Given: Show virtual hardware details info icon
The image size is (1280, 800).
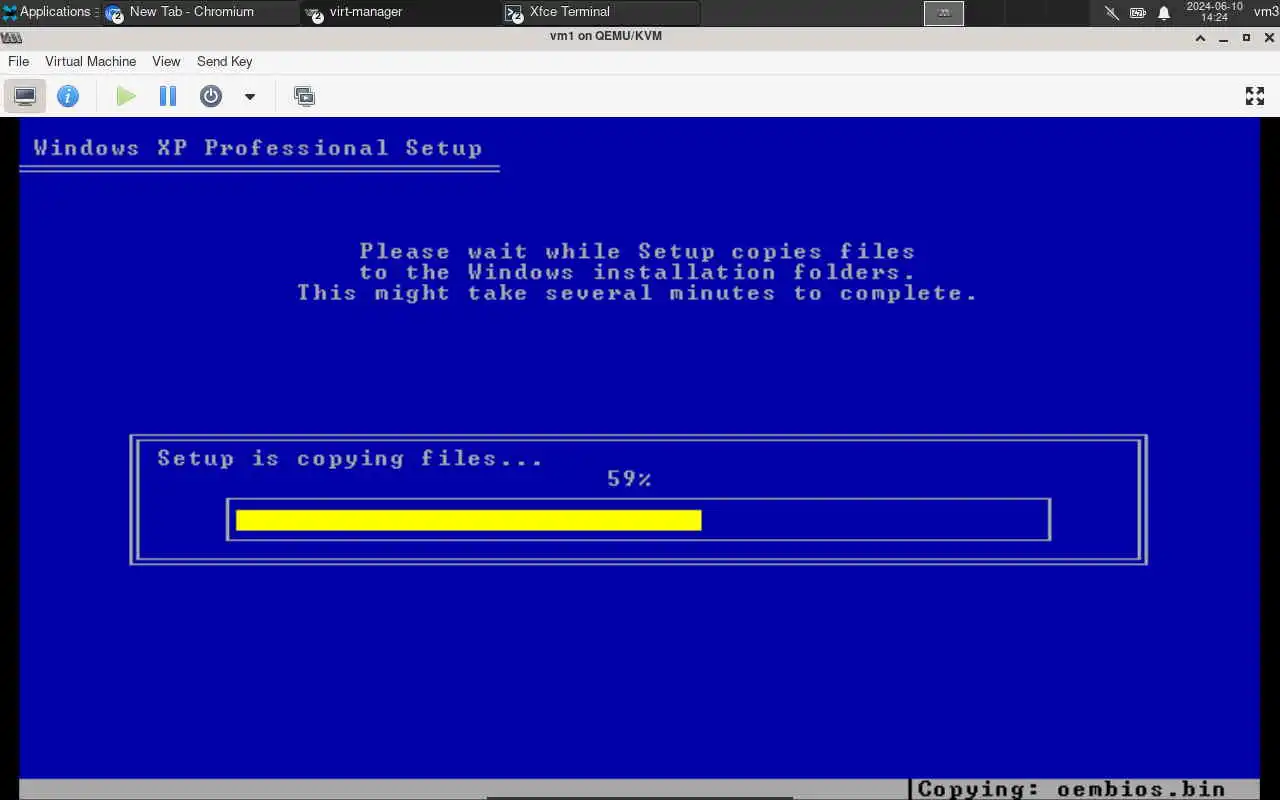Looking at the screenshot, I should coord(68,96).
